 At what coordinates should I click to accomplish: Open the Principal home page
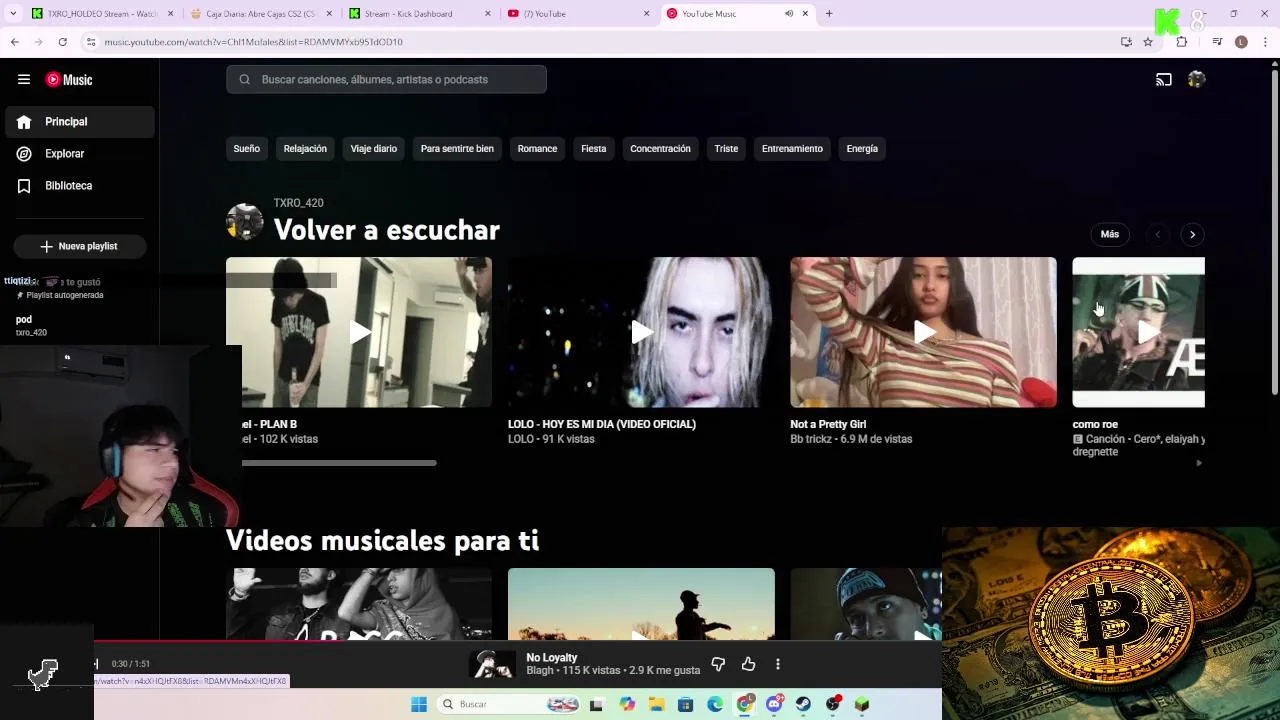coord(80,122)
